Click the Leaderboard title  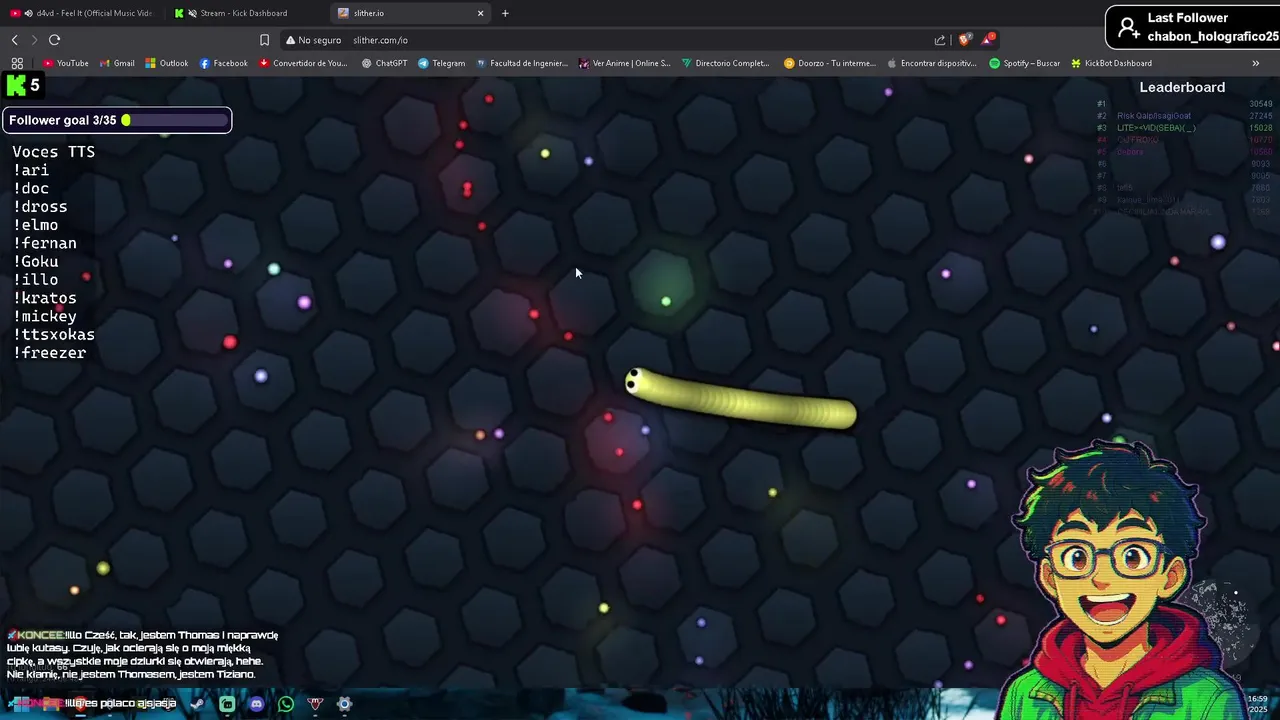[x=1182, y=87]
